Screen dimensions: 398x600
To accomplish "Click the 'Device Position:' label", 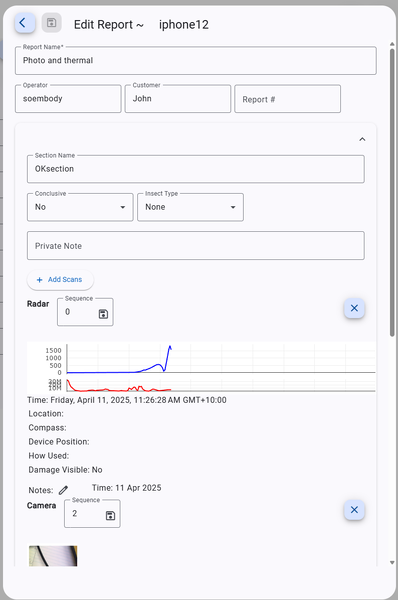I will click(x=59, y=442).
